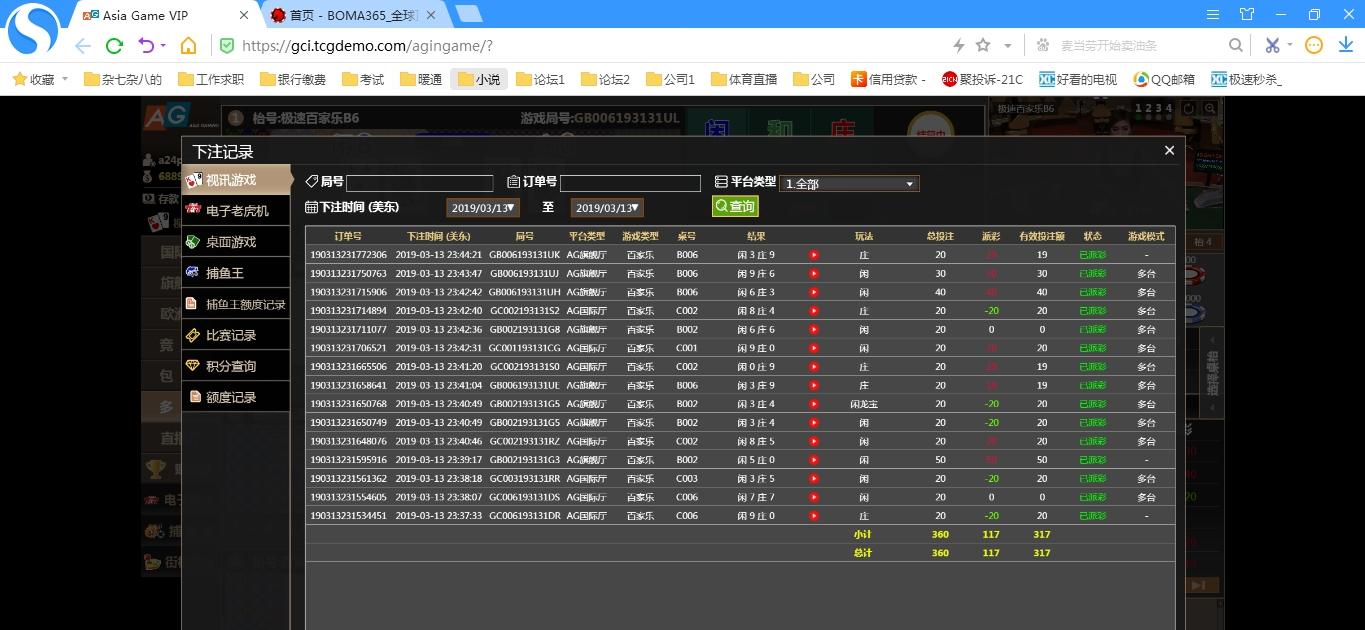Click the address bar URL
The height and width of the screenshot is (630, 1365).
367,46
